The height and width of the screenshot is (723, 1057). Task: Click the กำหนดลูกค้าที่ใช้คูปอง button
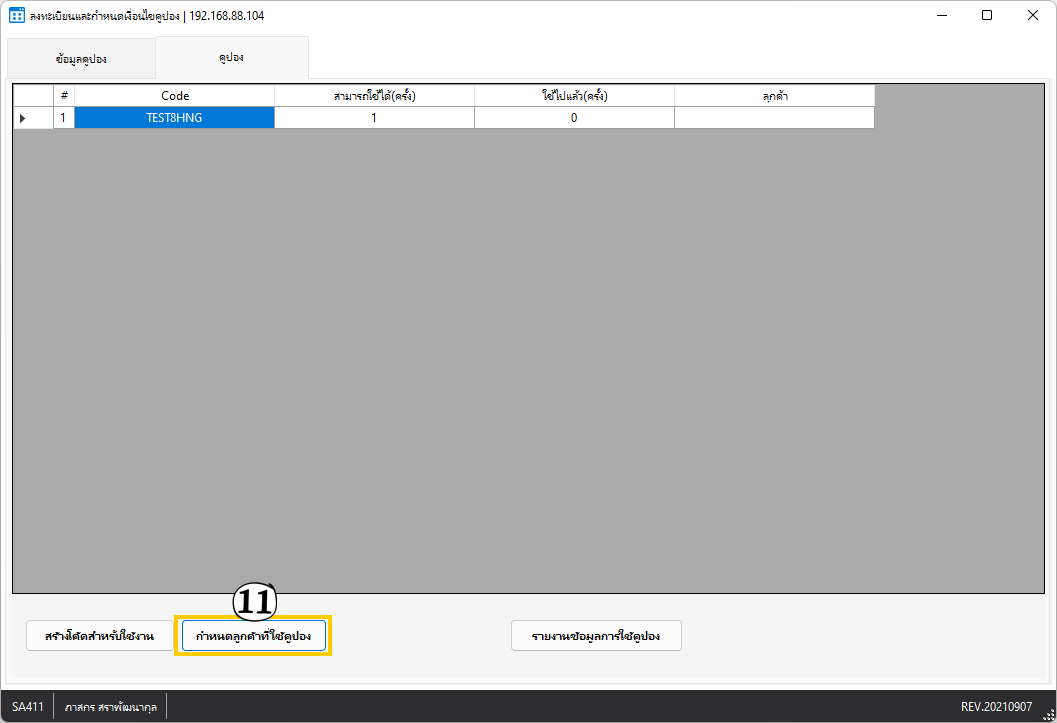[x=254, y=636]
